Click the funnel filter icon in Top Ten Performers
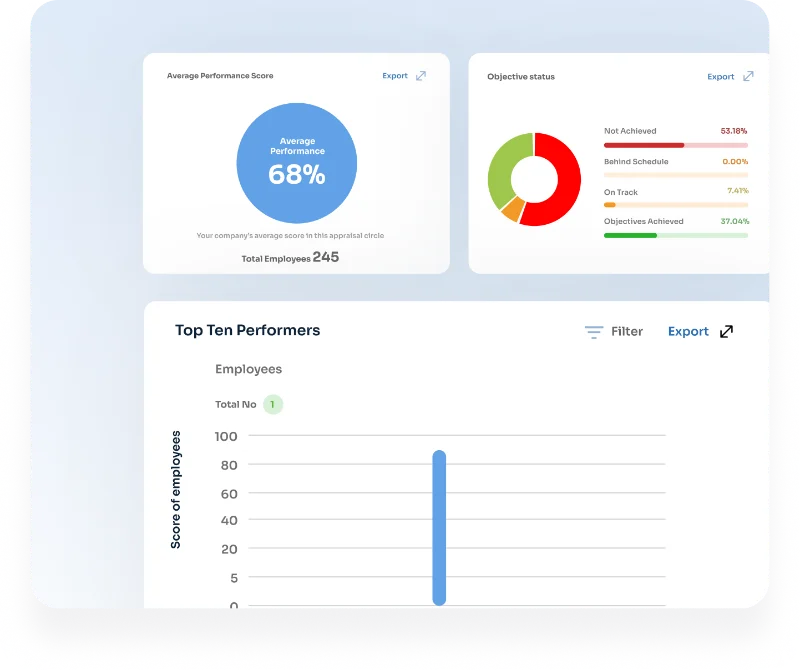This screenshot has width=800, height=670. 594,332
